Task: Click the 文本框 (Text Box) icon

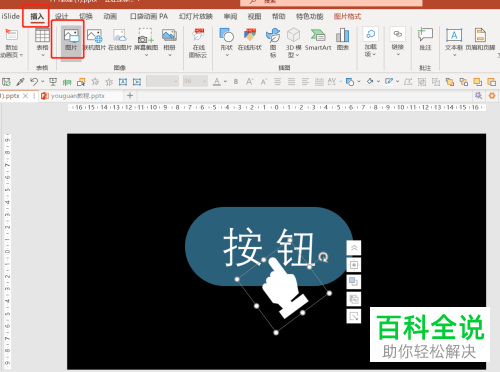Action: (x=454, y=35)
